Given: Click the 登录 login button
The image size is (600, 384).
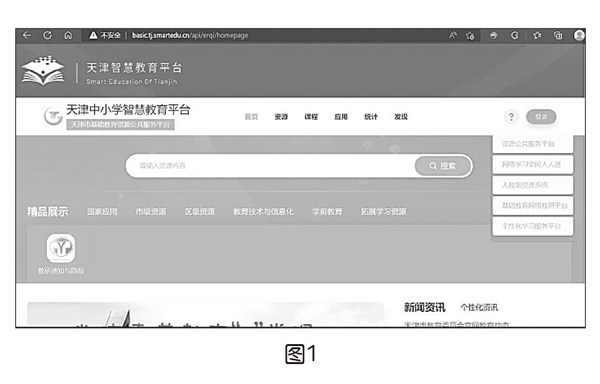Looking at the screenshot, I should point(541,117).
